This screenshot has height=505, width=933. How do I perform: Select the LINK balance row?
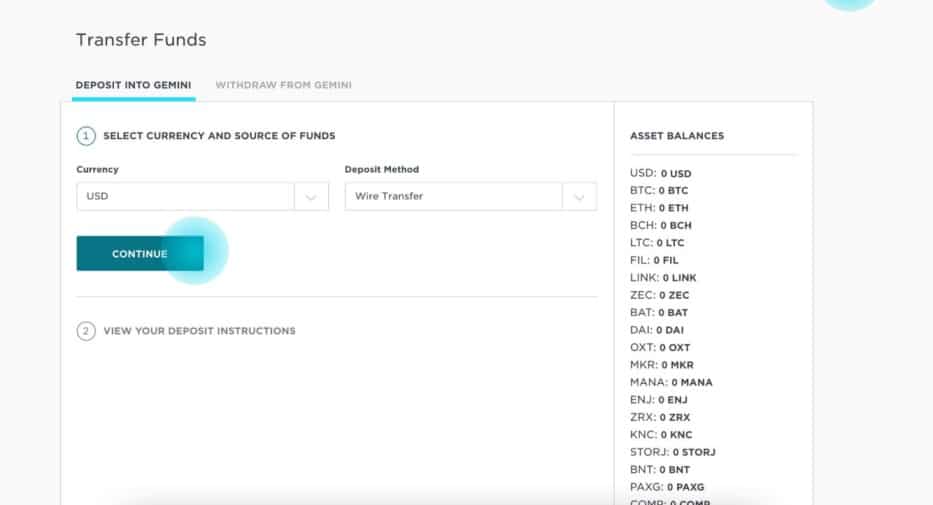(663, 277)
